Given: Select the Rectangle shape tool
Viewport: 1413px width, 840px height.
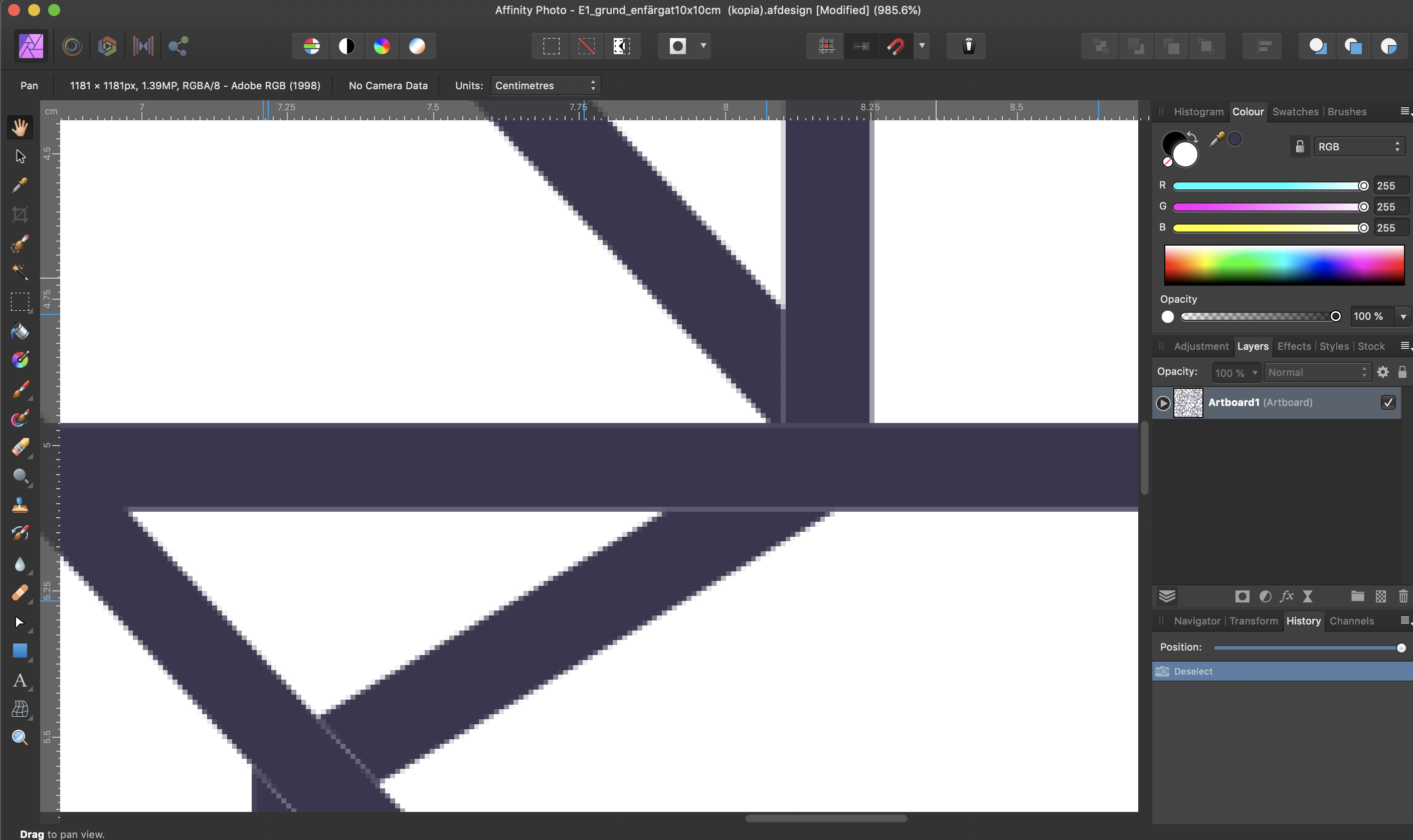Looking at the screenshot, I should (x=20, y=651).
